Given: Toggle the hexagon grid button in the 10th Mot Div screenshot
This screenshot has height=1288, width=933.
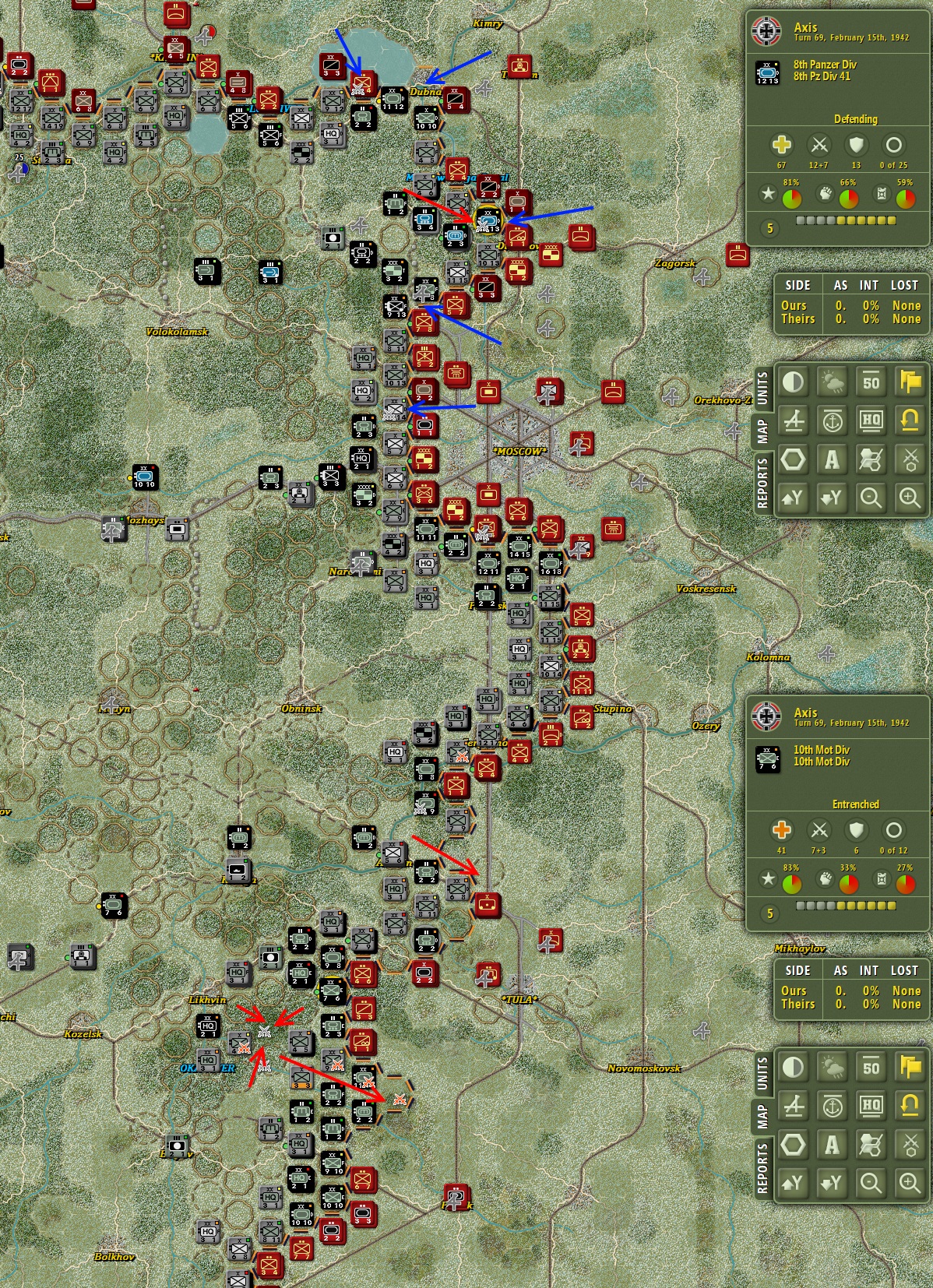Looking at the screenshot, I should pos(793,1145).
